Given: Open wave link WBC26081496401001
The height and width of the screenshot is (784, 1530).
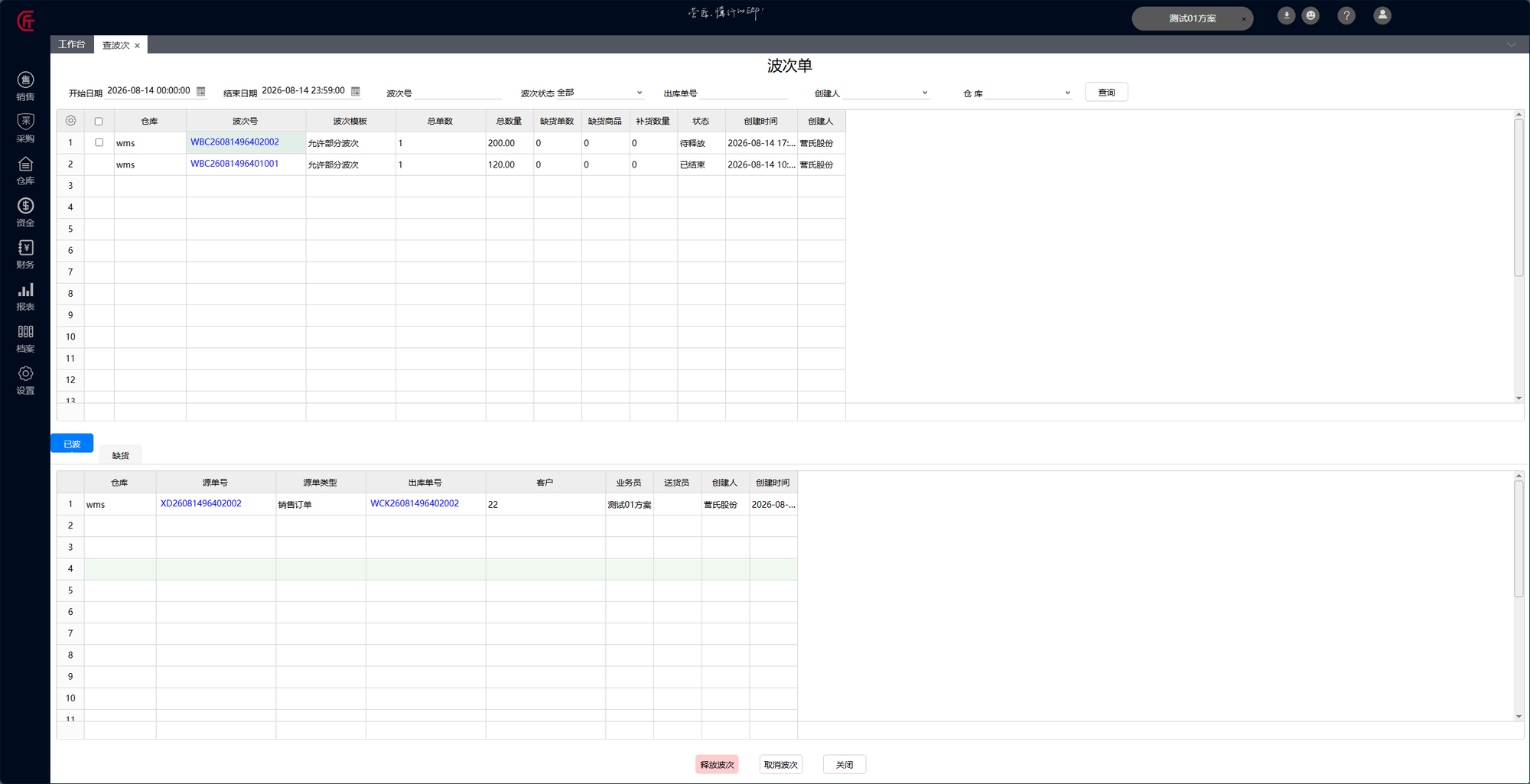Looking at the screenshot, I should (x=235, y=164).
